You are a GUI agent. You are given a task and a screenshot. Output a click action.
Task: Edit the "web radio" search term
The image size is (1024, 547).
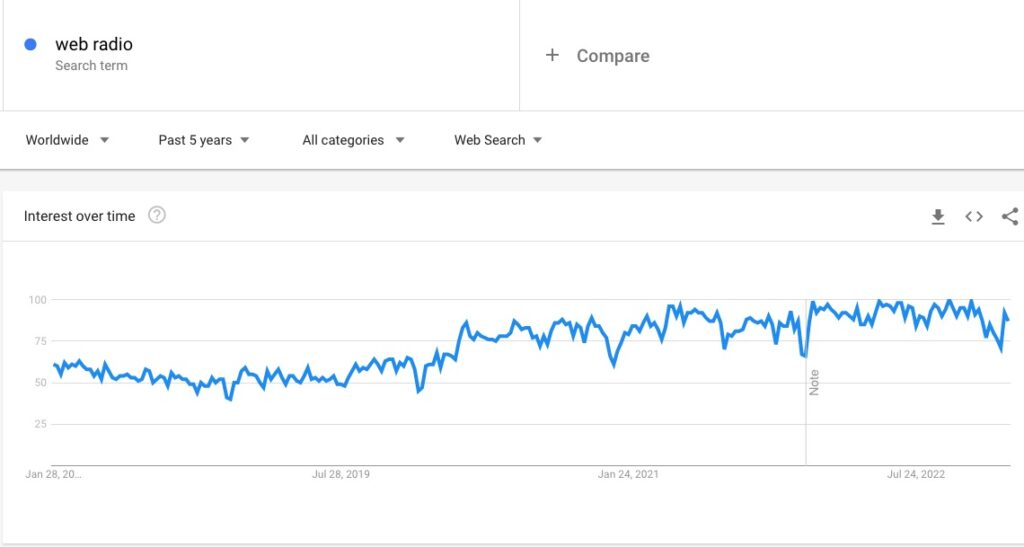pyautogui.click(x=94, y=44)
